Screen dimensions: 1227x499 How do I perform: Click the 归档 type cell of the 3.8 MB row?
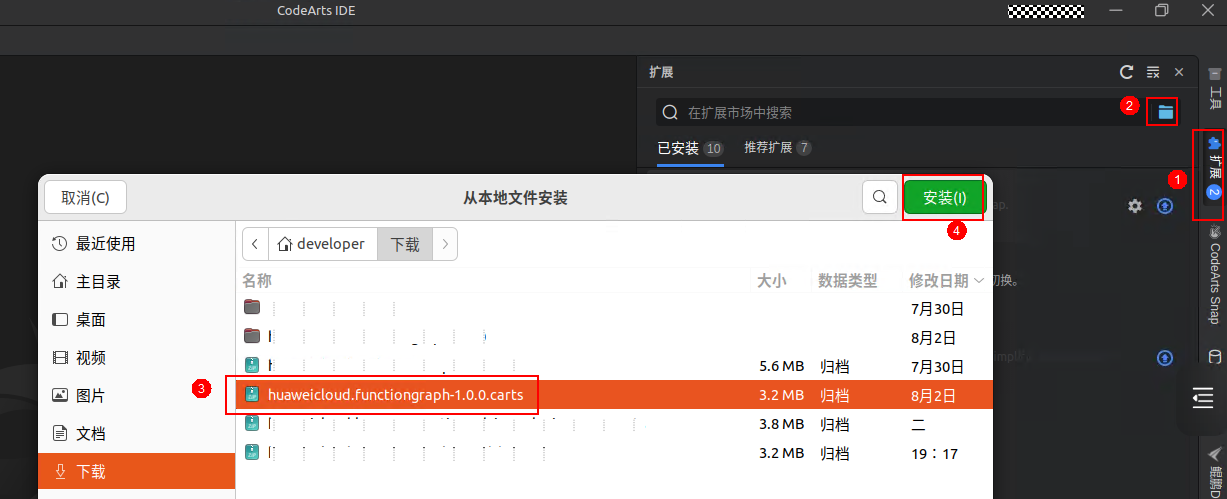coord(836,423)
